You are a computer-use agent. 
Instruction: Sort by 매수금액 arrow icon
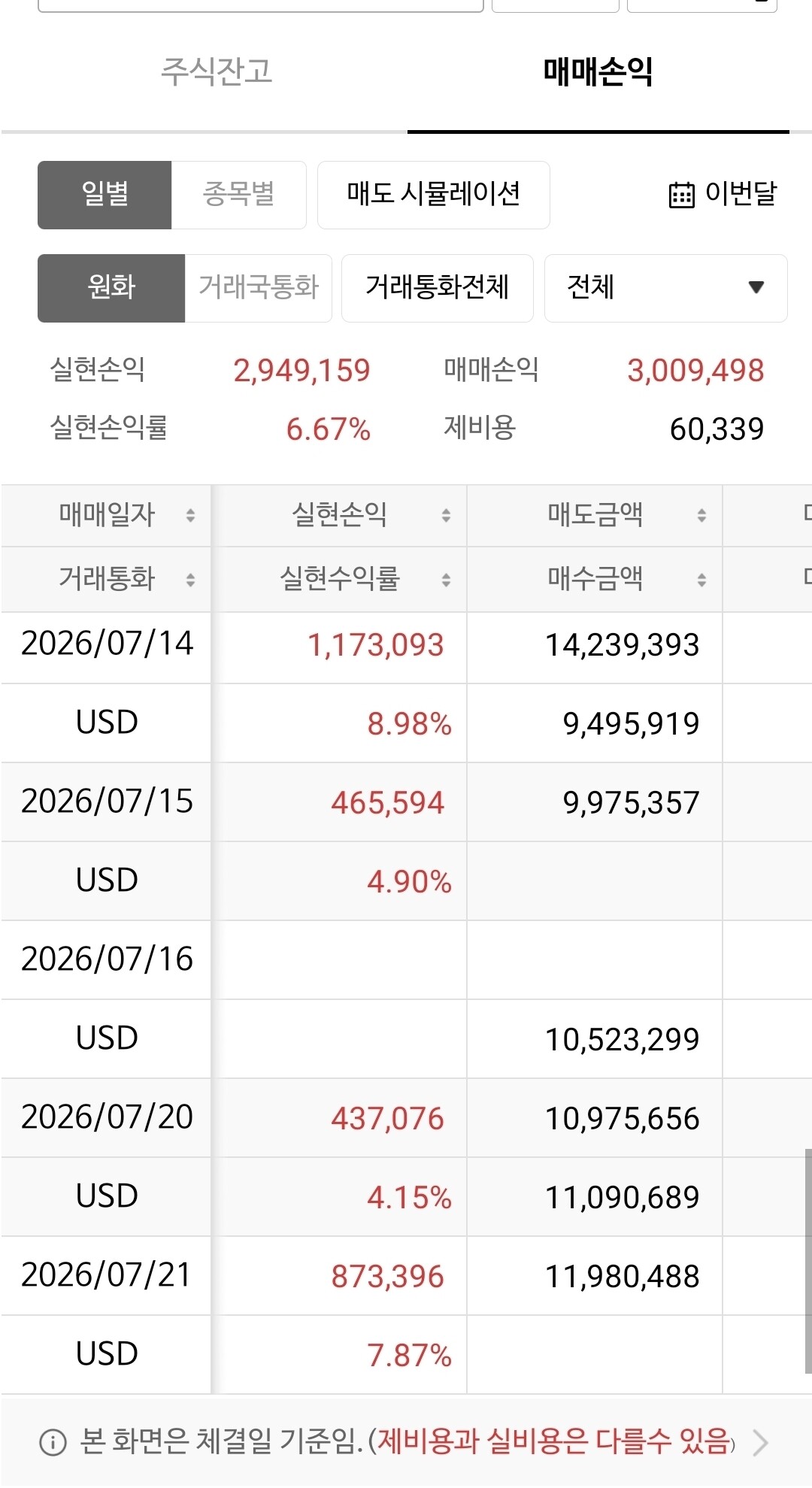(x=701, y=580)
